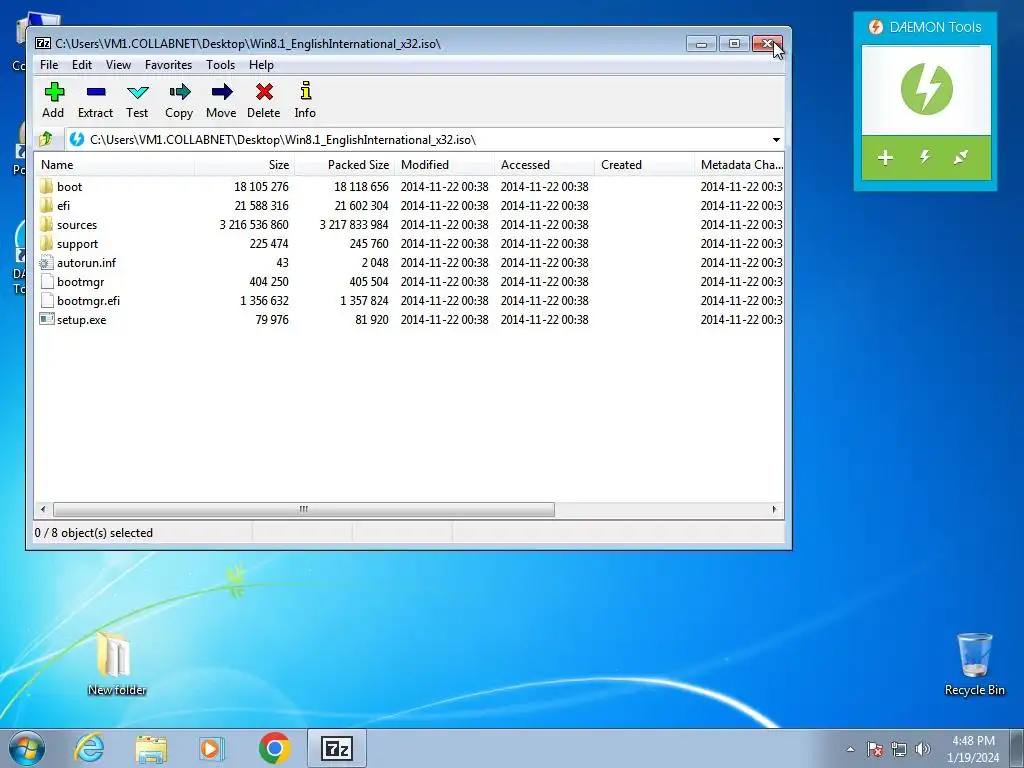Click the scrollbar right arrow
The image size is (1024, 768).
[x=775, y=509]
